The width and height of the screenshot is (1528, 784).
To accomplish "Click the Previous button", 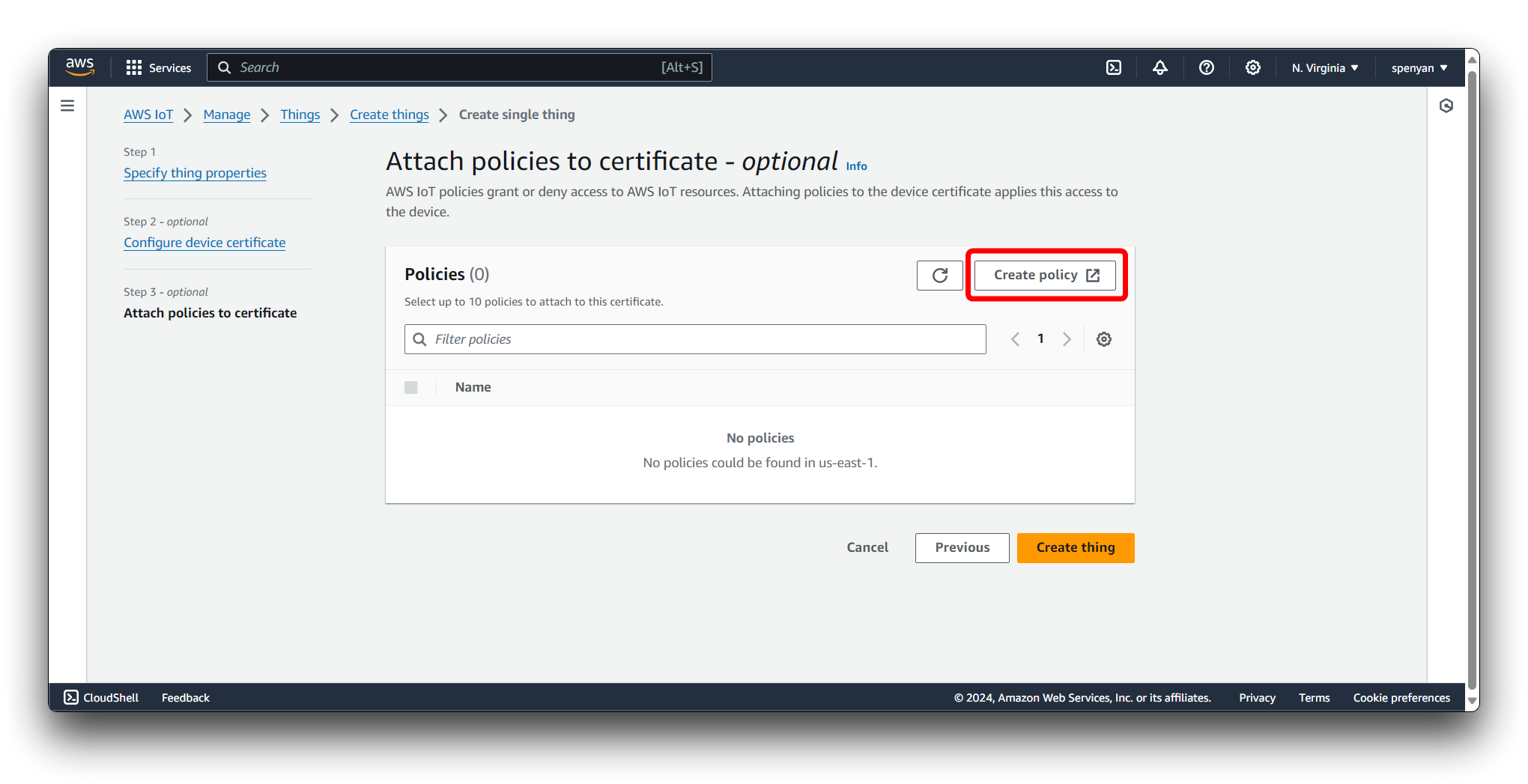I will tap(962, 547).
